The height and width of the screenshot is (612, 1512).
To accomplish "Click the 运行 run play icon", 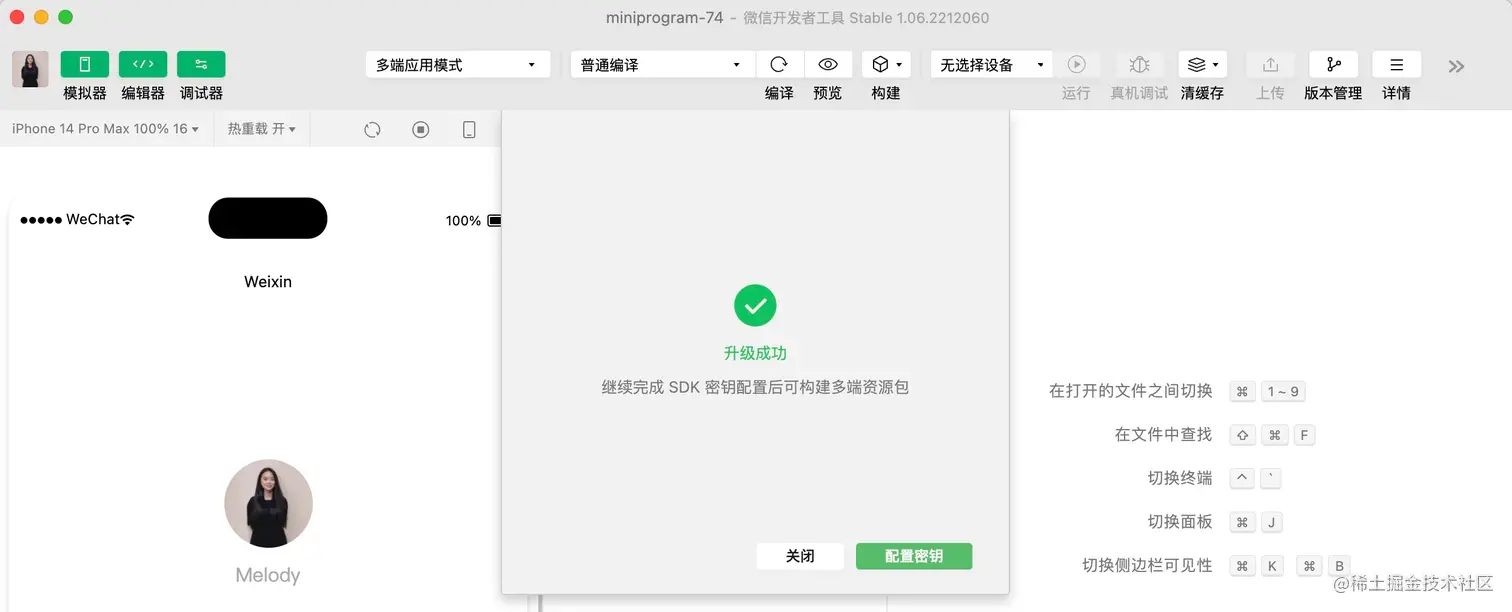I will tap(1076, 64).
